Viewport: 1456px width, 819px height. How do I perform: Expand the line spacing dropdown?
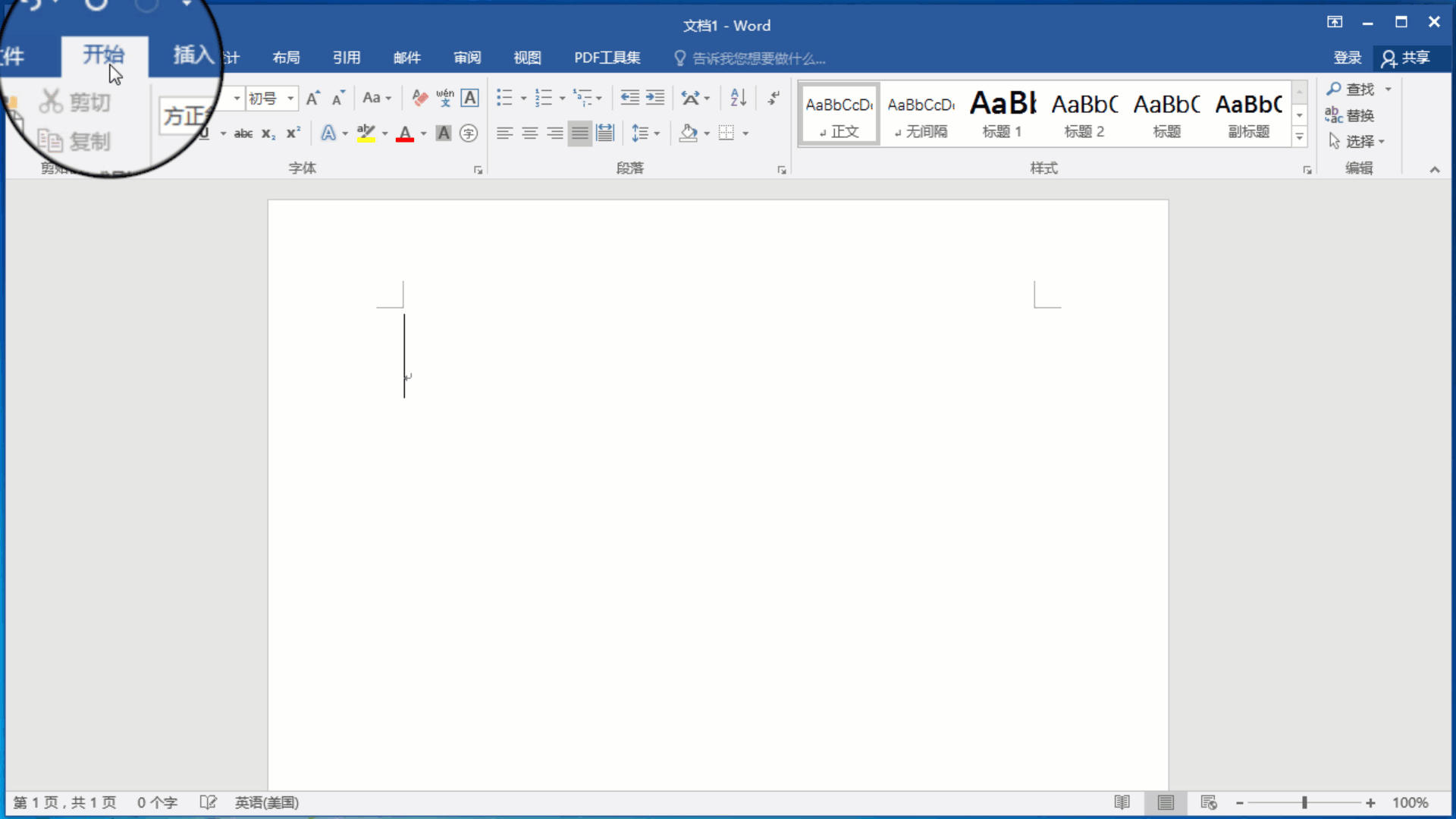pos(657,133)
